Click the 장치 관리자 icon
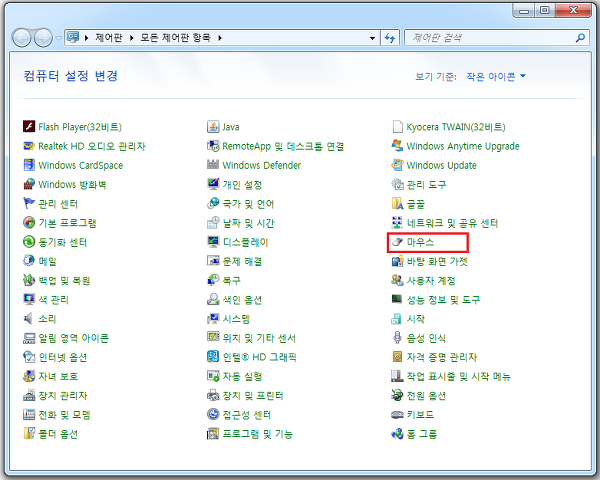 (29, 395)
